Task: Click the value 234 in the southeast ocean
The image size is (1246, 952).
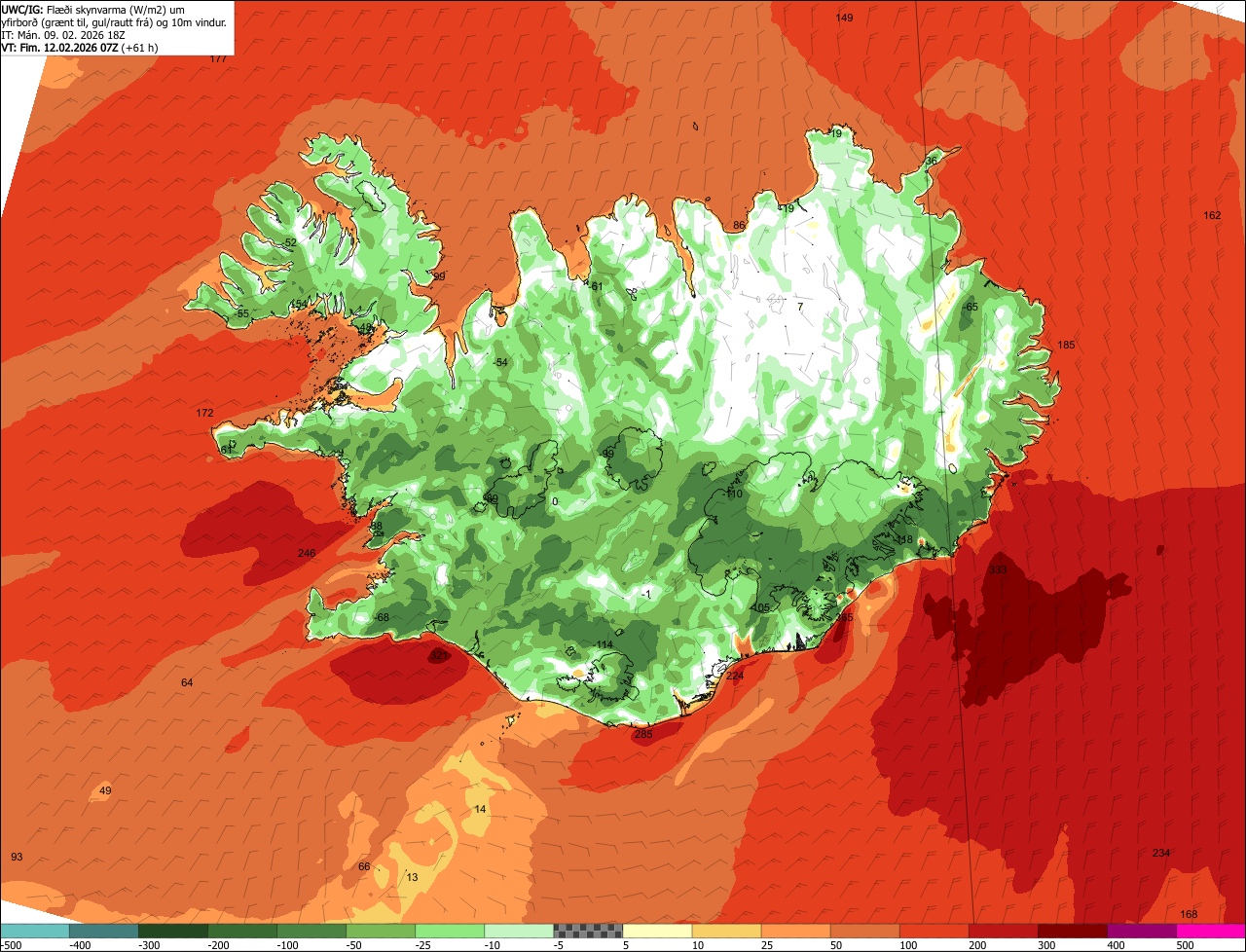Action: coord(1161,853)
